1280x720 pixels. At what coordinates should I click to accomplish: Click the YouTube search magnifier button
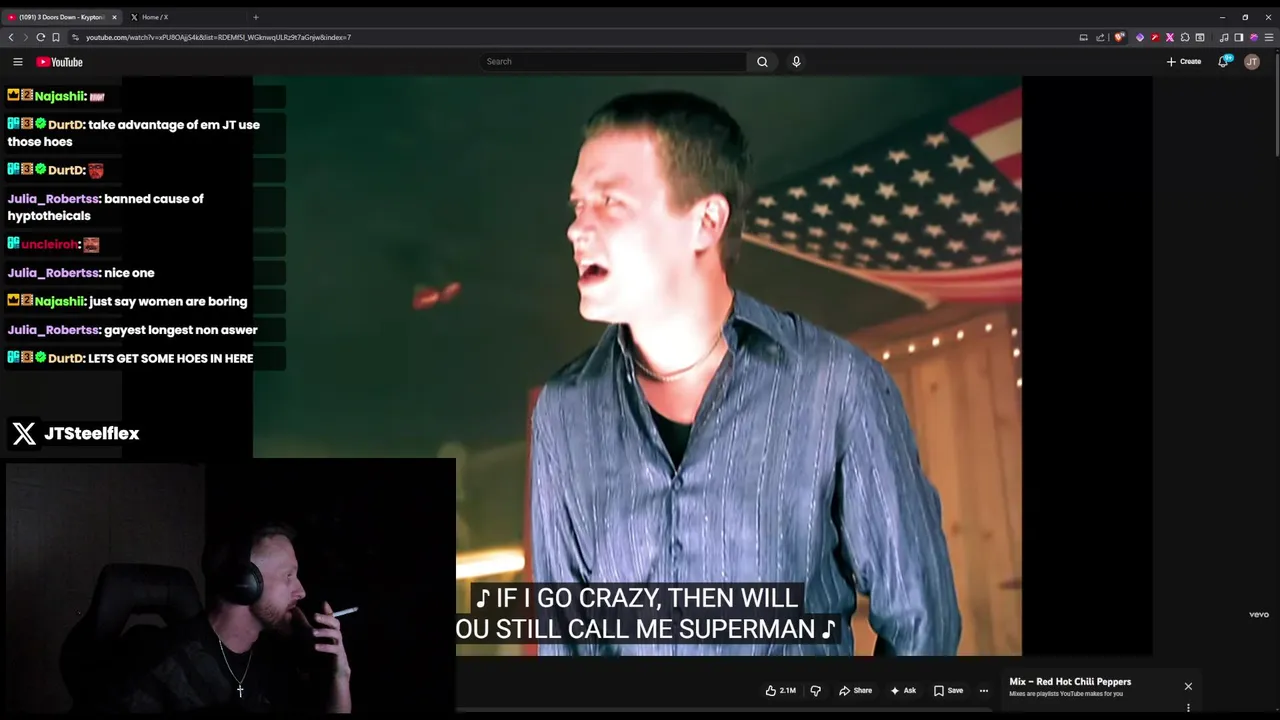[762, 62]
